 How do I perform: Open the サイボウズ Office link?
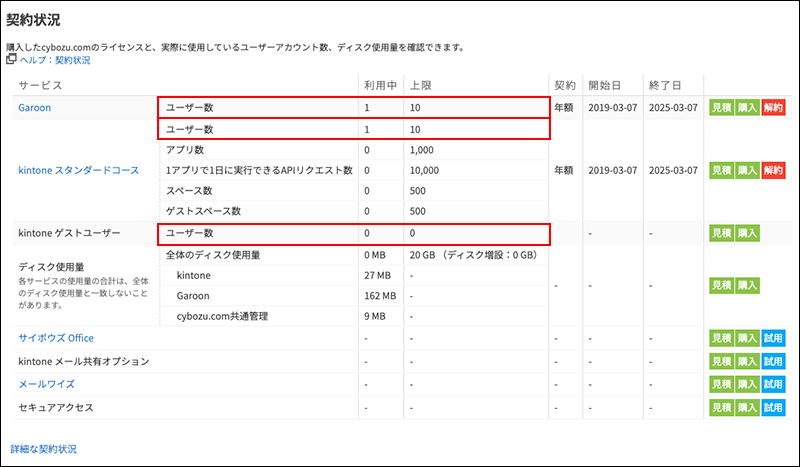coord(55,338)
